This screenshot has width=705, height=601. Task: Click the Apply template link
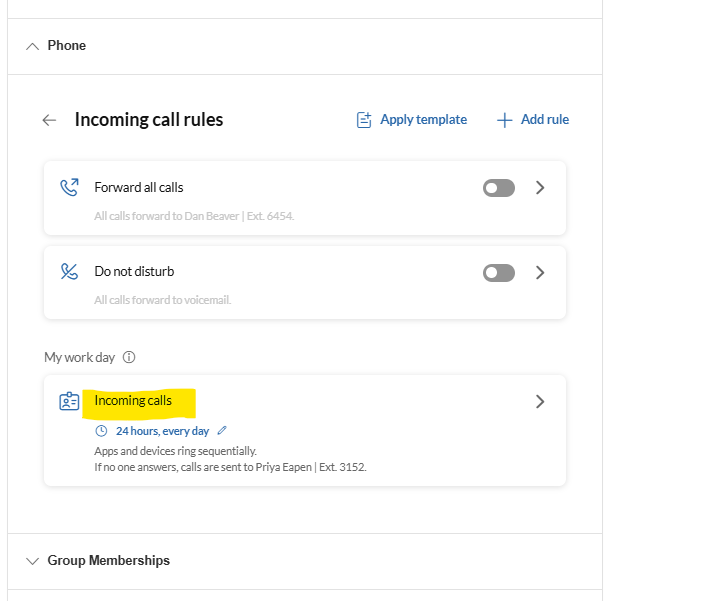pos(424,120)
